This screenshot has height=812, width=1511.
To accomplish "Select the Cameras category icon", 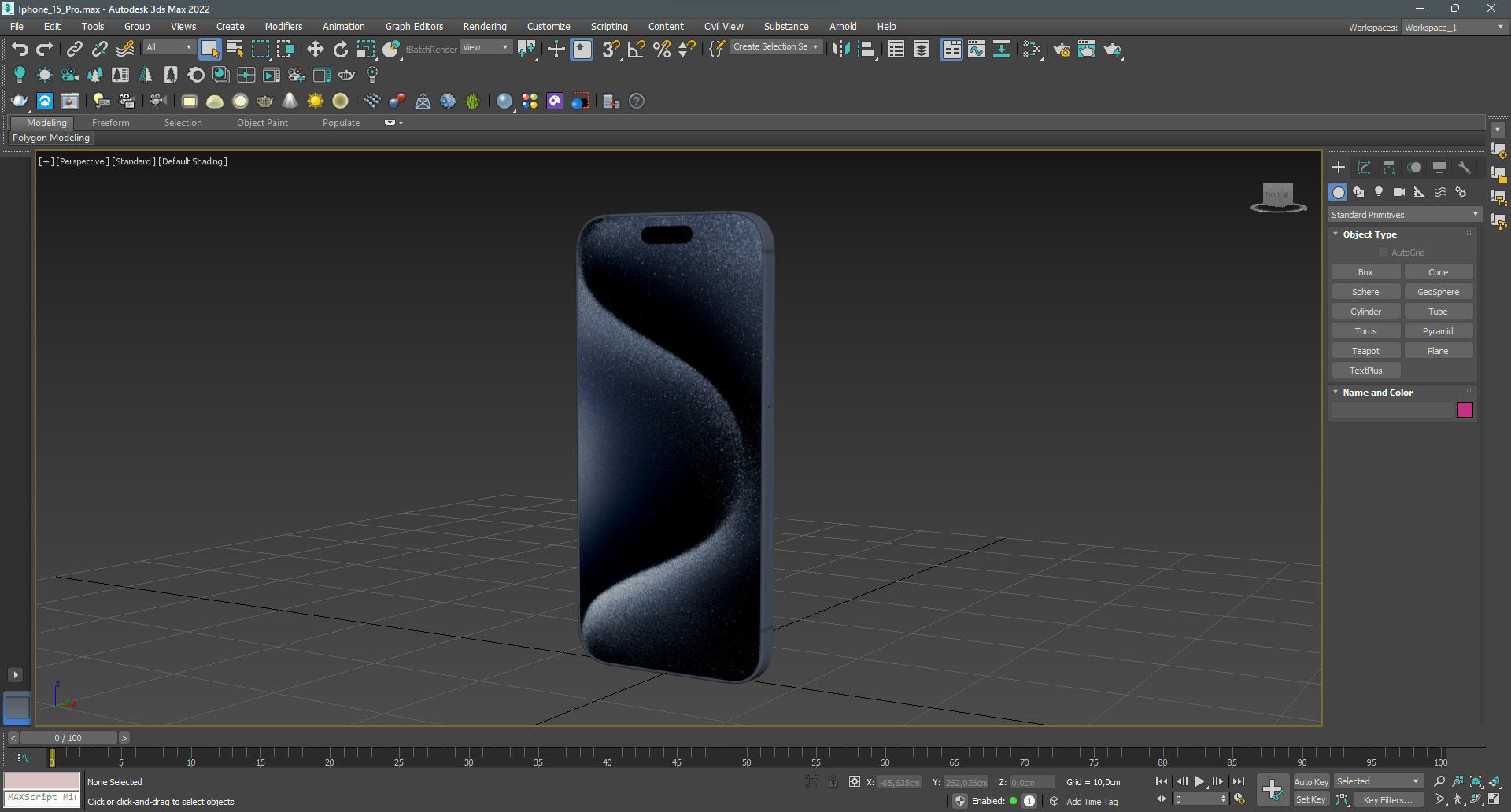I will pyautogui.click(x=1399, y=192).
